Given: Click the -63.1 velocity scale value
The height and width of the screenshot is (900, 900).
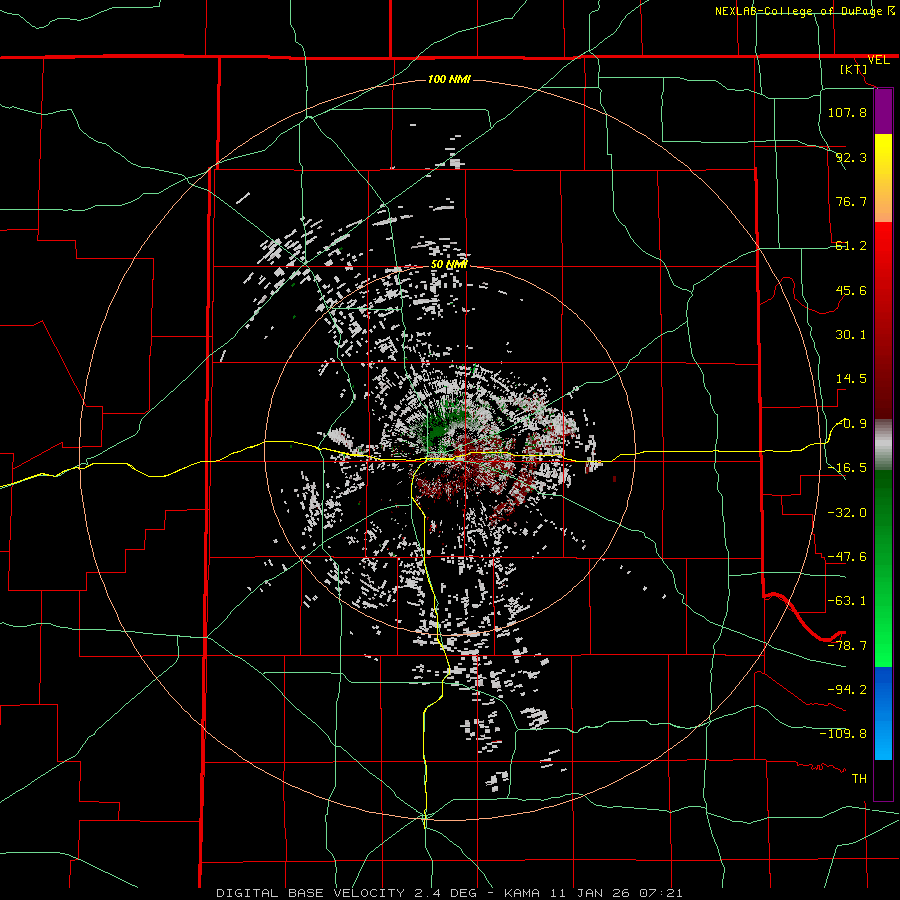Looking at the screenshot, I should (x=847, y=601).
